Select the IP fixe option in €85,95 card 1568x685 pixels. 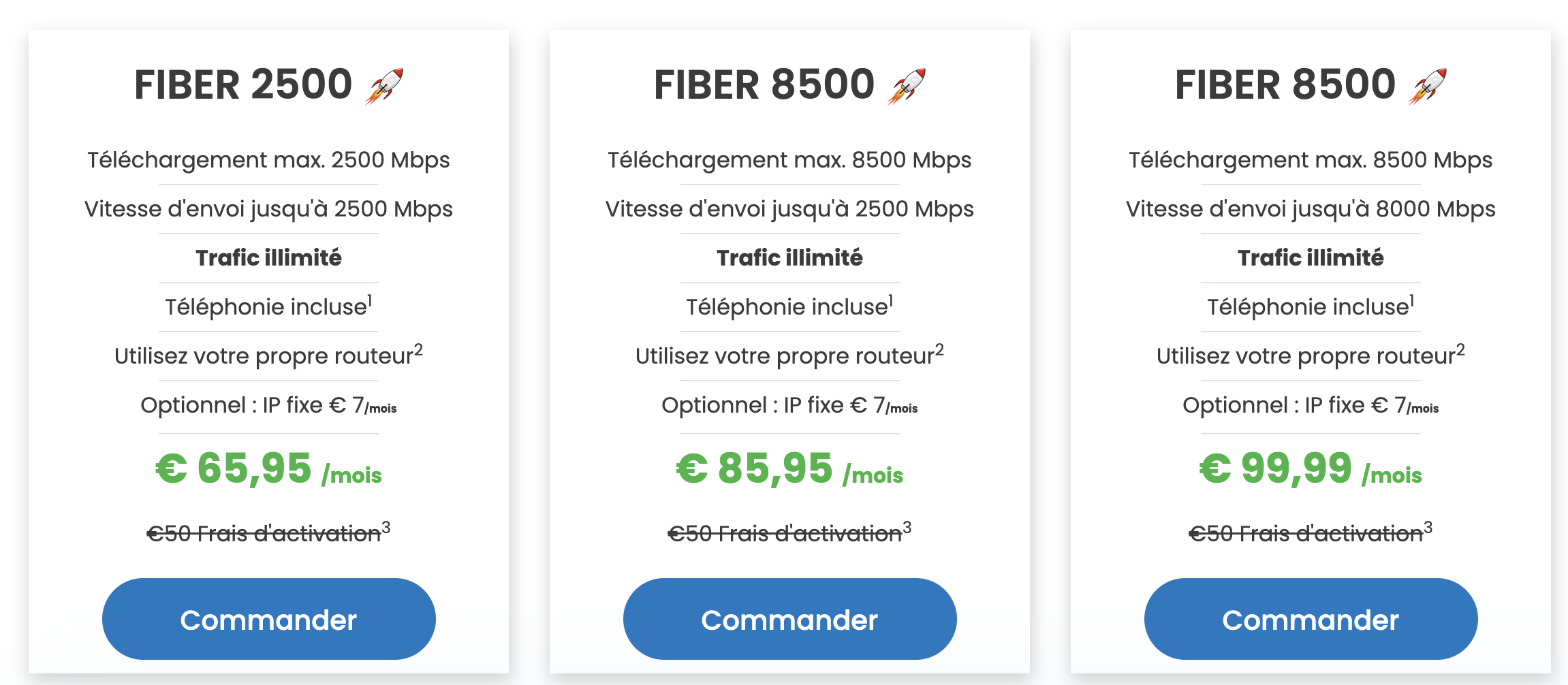pos(789,406)
